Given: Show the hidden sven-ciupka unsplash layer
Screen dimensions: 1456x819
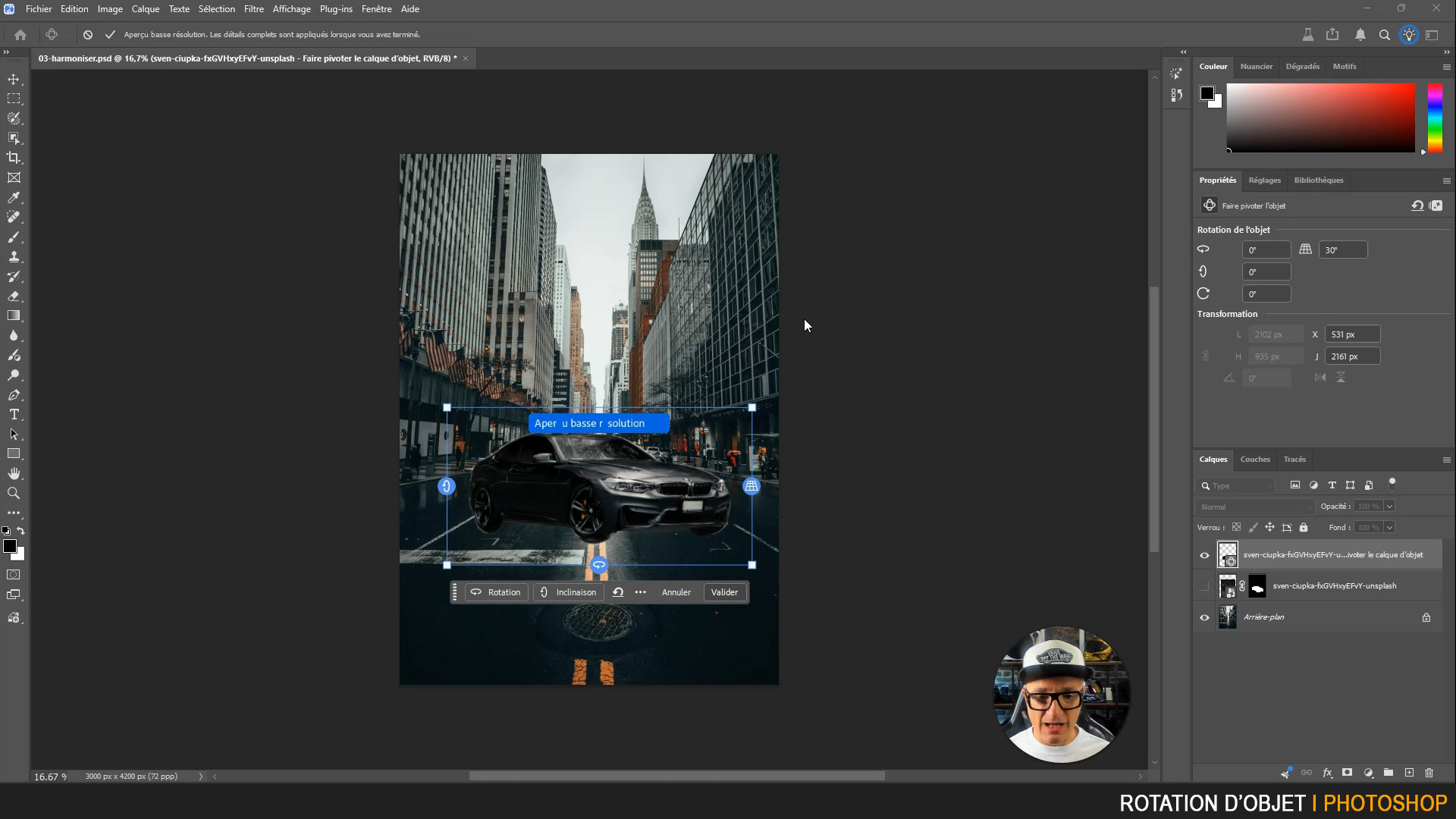Looking at the screenshot, I should coord(1204,586).
